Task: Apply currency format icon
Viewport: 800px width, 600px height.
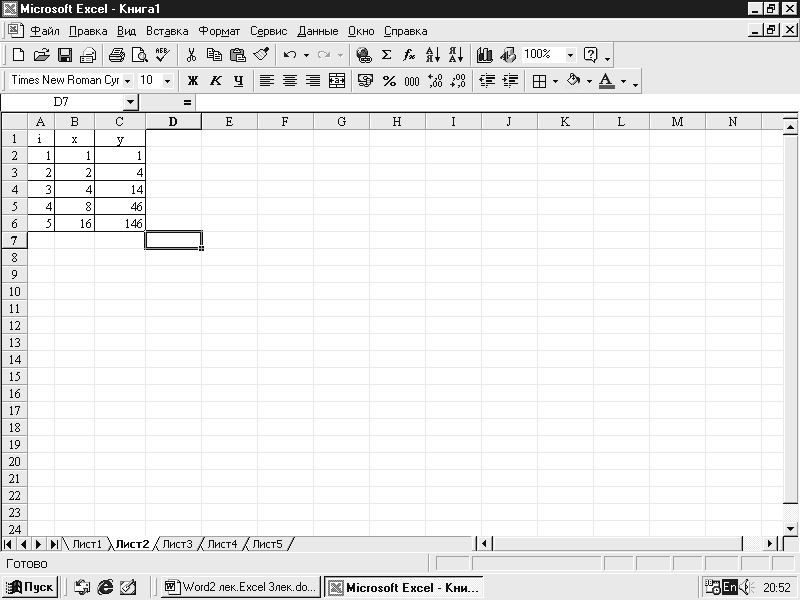Action: 365,81
